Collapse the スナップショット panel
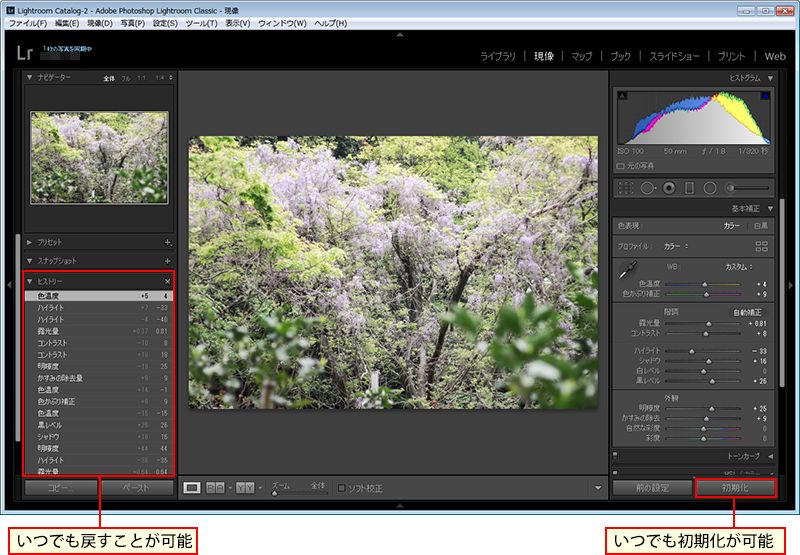The width and height of the screenshot is (800, 555). 30,261
